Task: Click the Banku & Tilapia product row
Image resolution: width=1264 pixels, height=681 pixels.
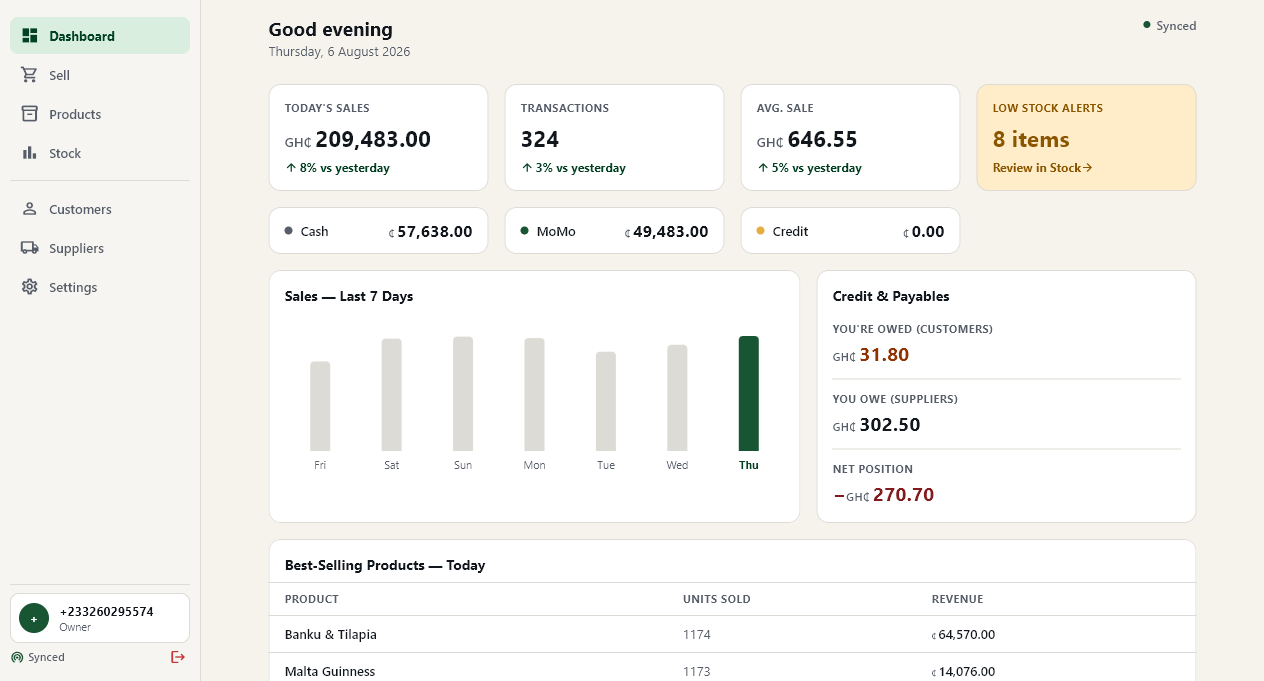Action: tap(732, 634)
